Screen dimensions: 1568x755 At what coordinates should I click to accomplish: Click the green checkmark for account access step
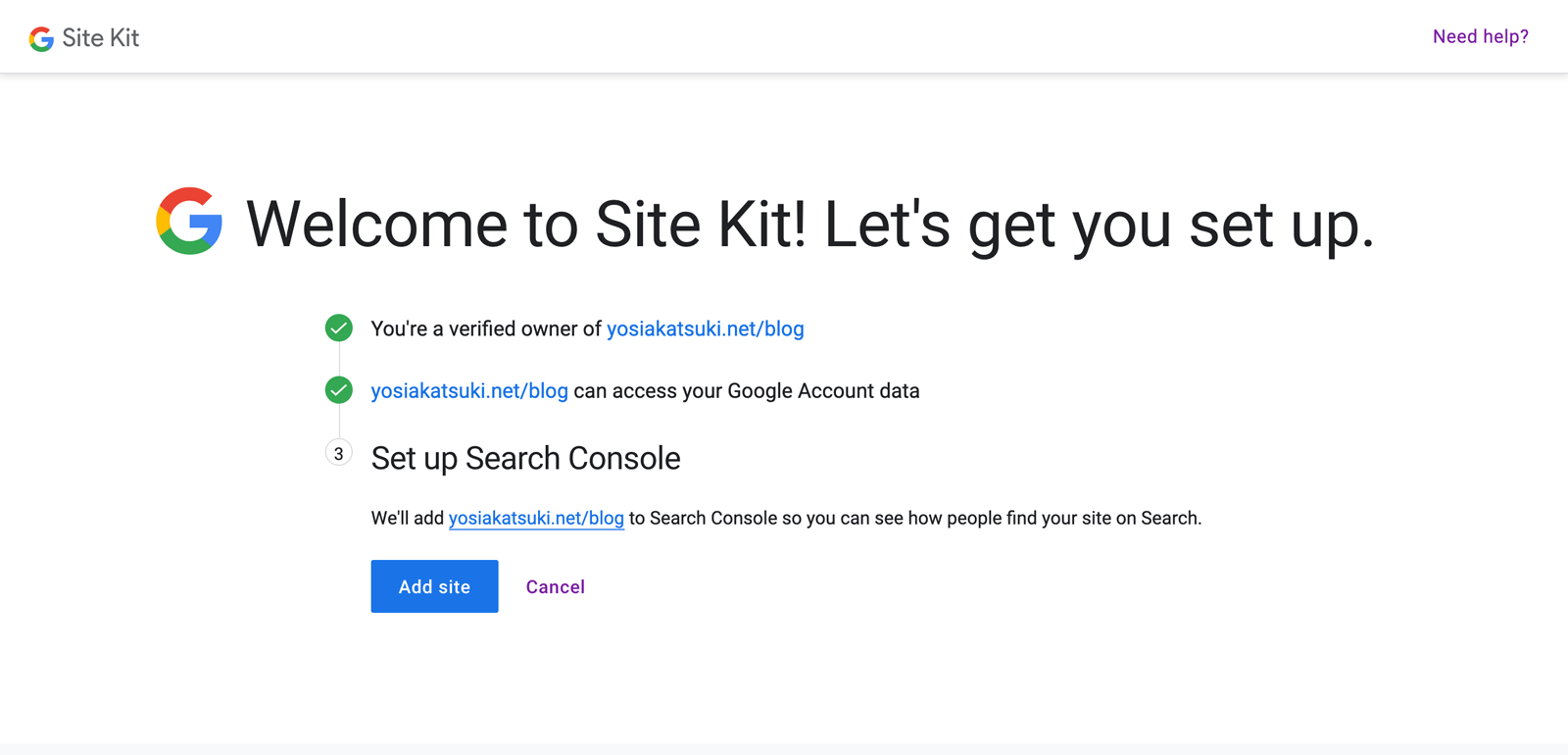tap(339, 390)
